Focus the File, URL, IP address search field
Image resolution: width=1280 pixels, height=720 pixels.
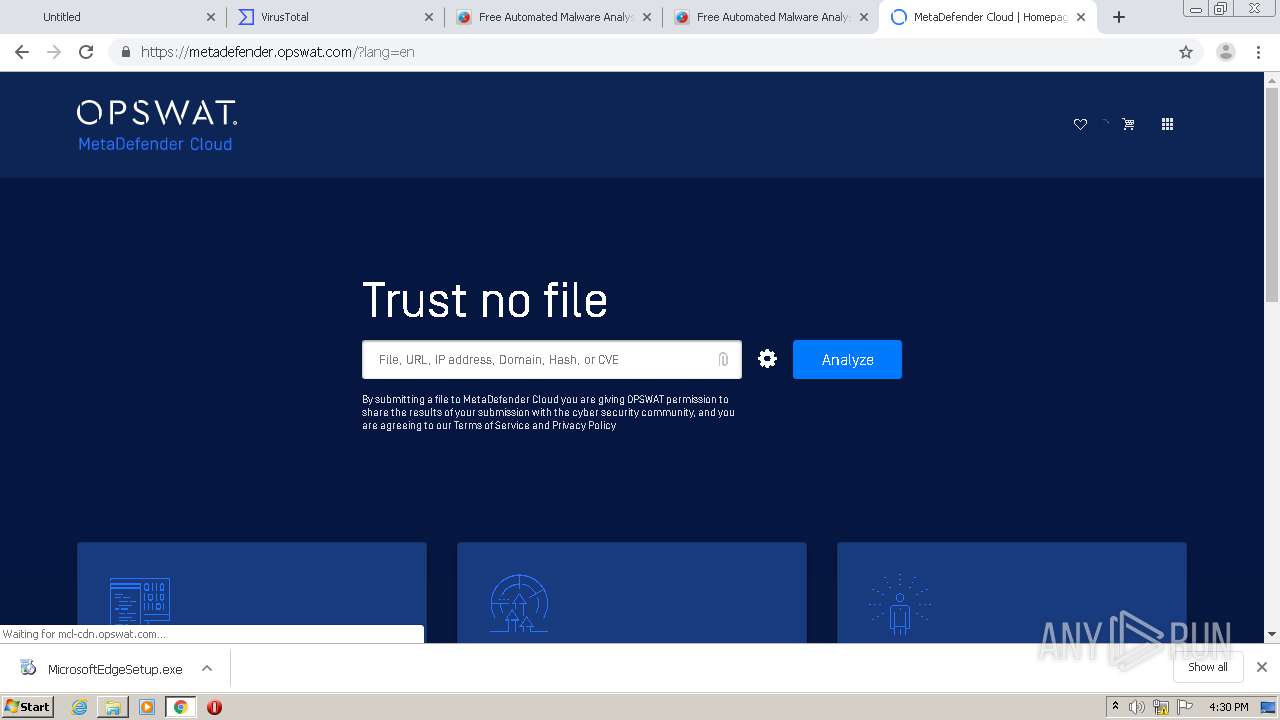coord(552,359)
